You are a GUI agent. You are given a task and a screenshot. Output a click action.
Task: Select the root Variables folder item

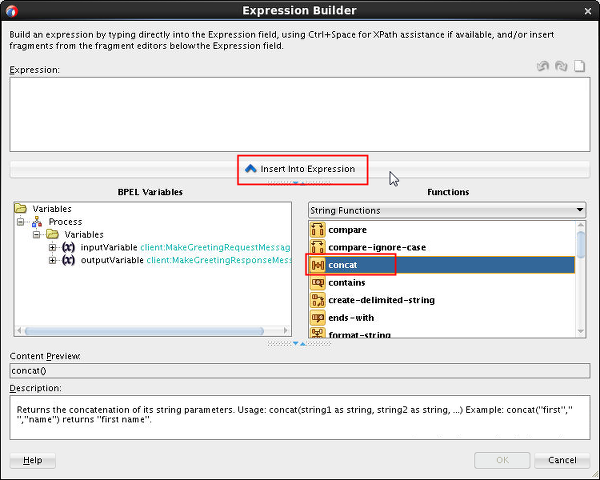[x=52, y=209]
